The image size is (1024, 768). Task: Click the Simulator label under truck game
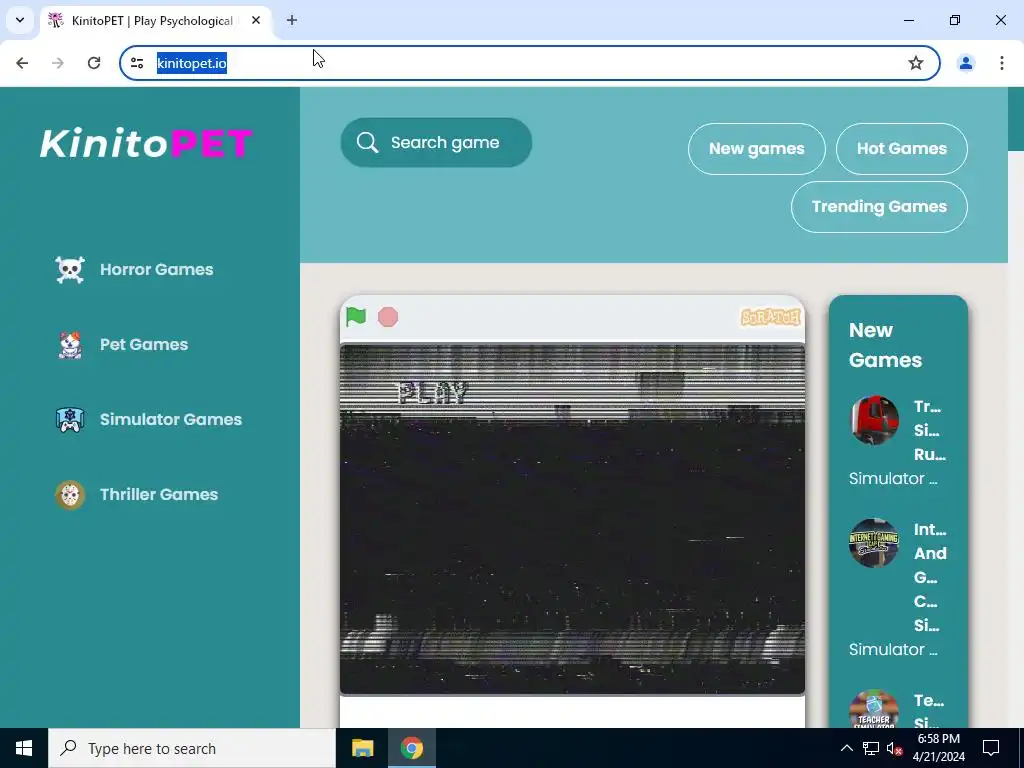point(893,479)
